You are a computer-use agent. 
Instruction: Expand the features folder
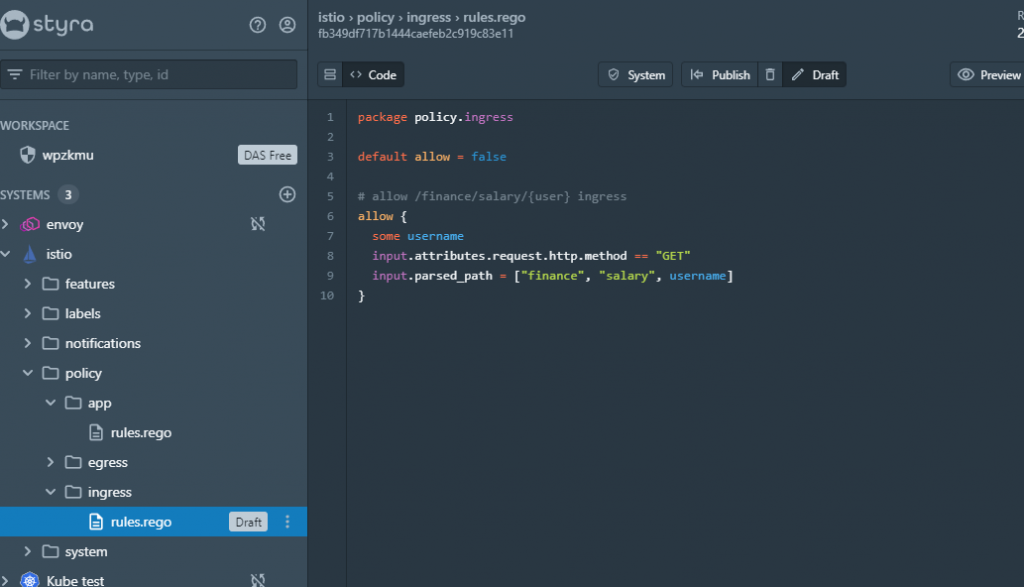click(27, 284)
